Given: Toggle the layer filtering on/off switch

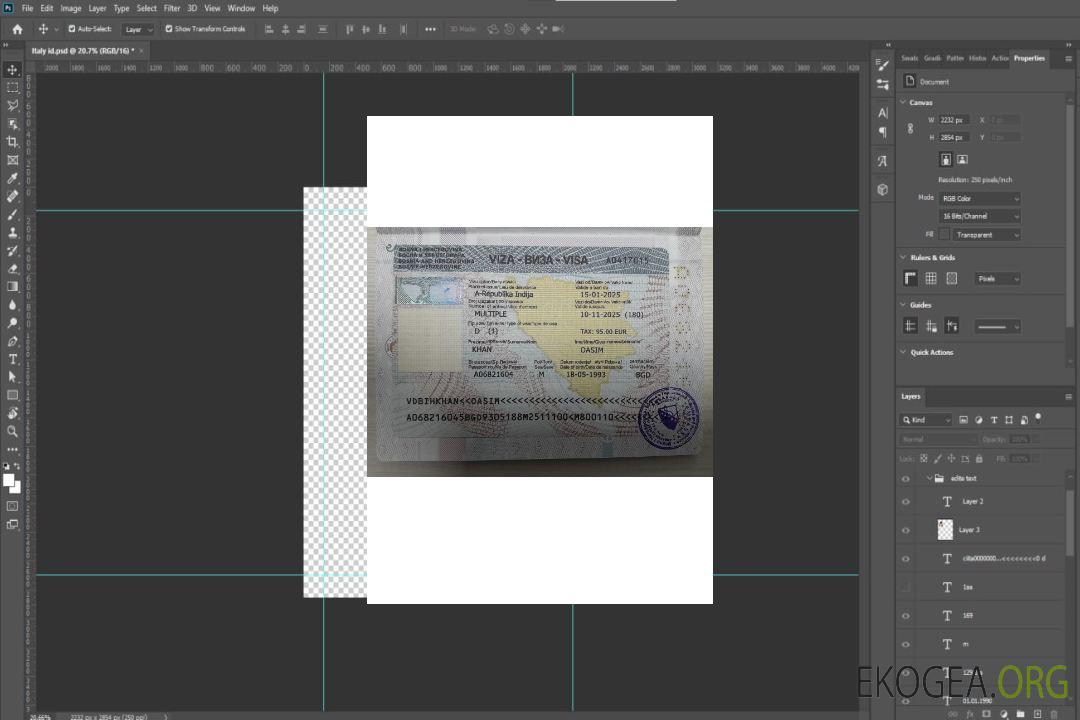Looking at the screenshot, I should [x=1038, y=418].
